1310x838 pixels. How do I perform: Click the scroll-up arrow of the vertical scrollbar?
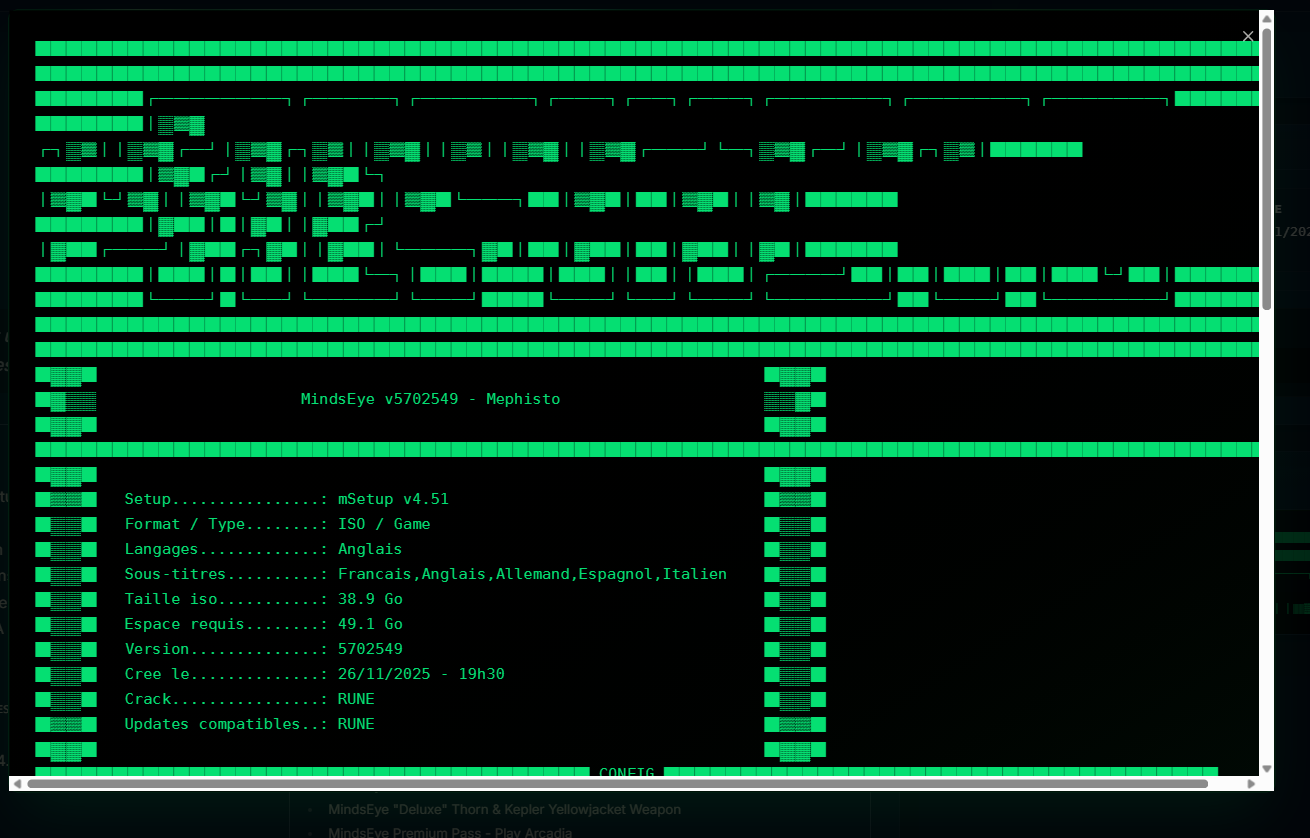[x=1267, y=19]
